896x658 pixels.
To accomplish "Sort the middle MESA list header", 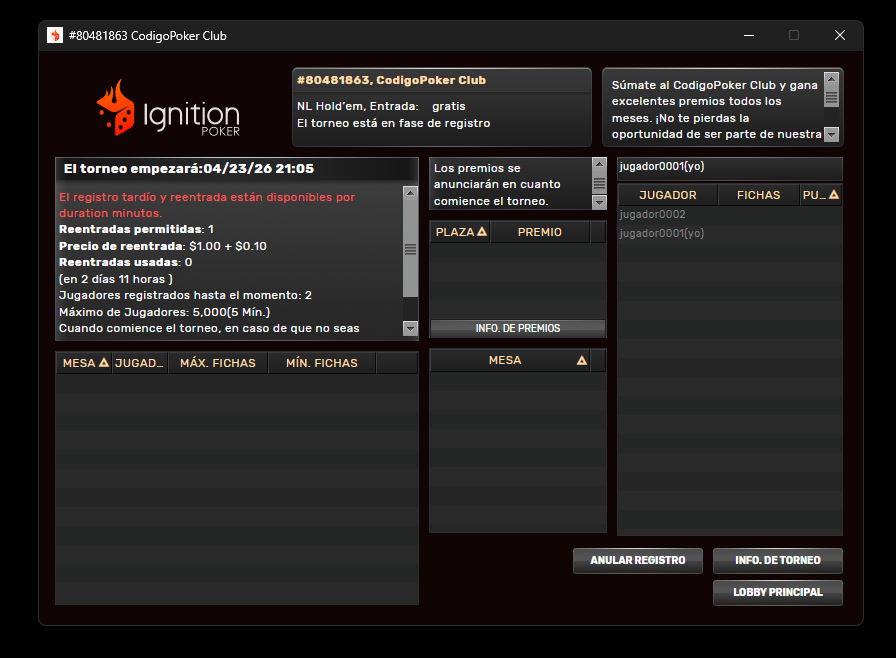I will [510, 360].
